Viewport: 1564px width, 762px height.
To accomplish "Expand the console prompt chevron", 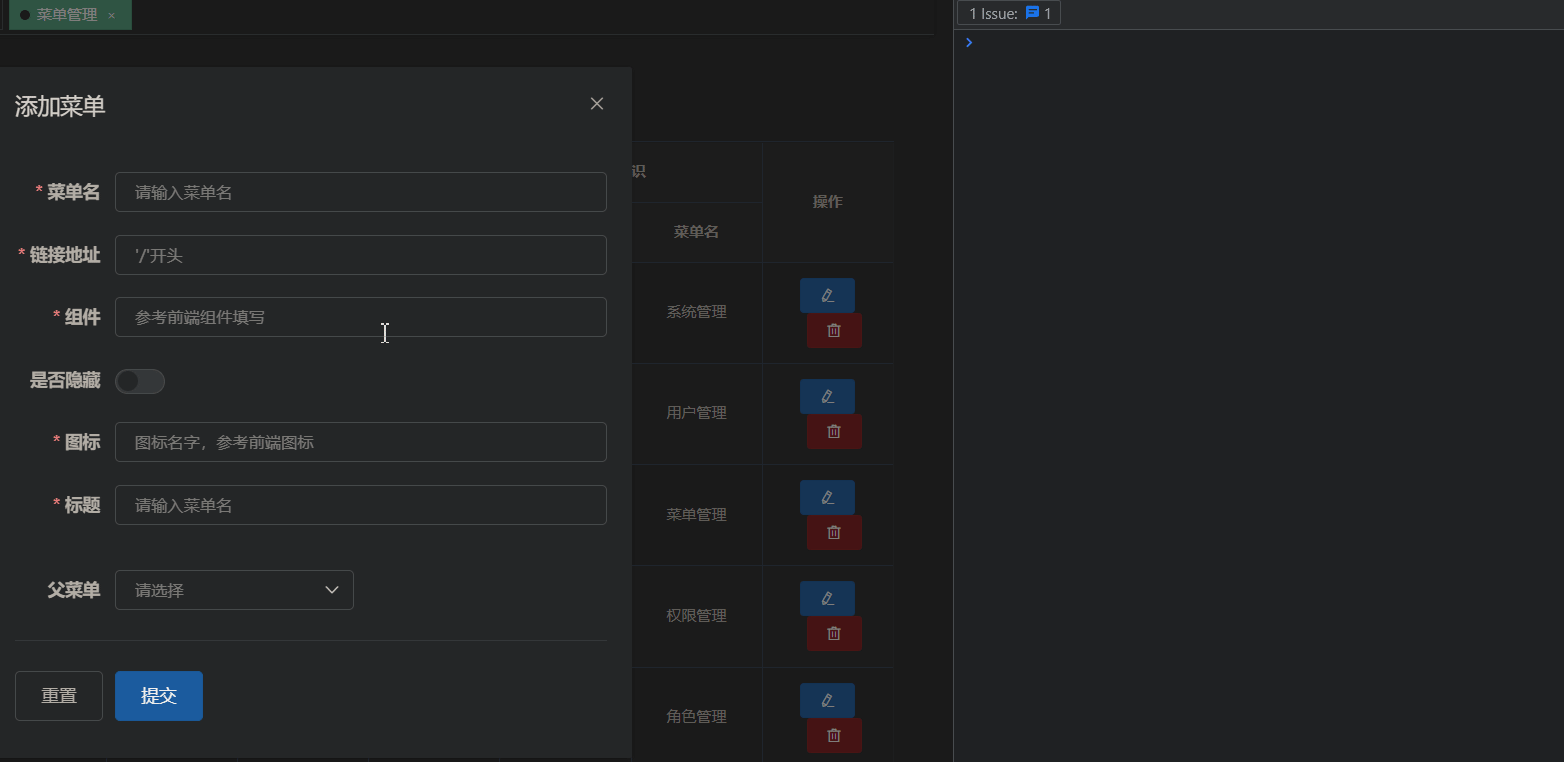I will pos(967,42).
